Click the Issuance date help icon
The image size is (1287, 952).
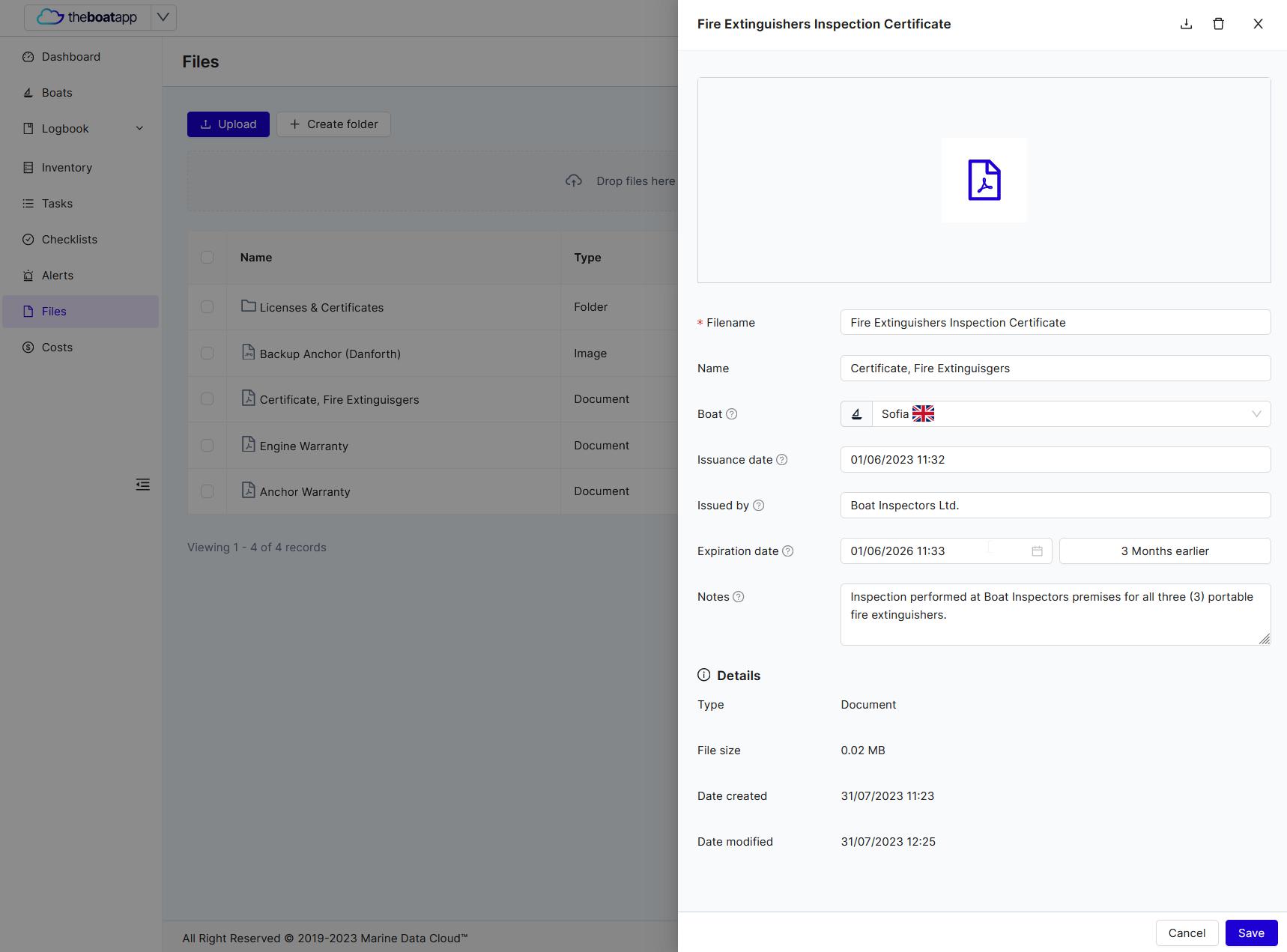pos(781,460)
